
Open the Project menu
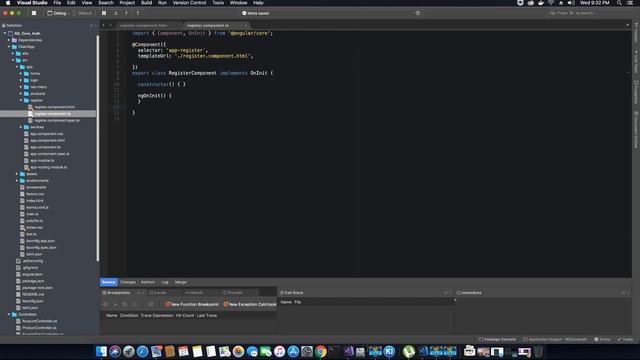pos(127,3)
